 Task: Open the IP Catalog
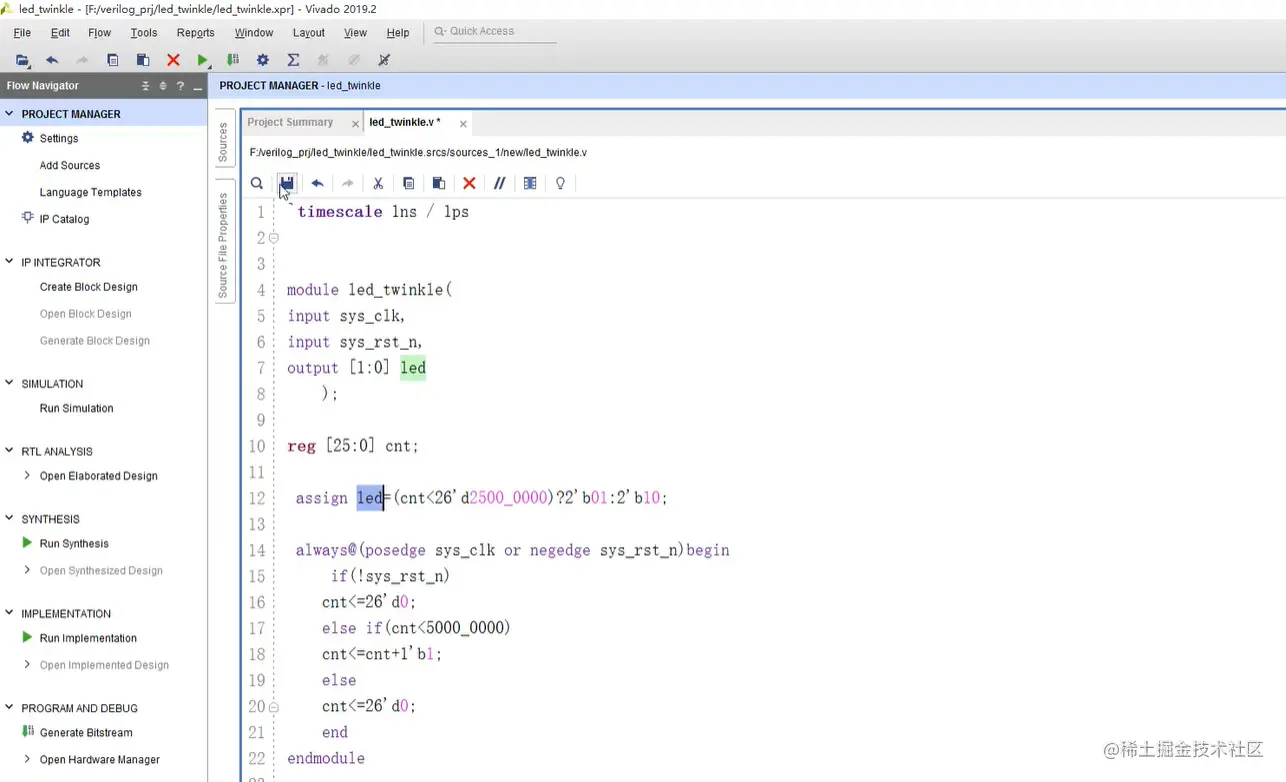[64, 219]
